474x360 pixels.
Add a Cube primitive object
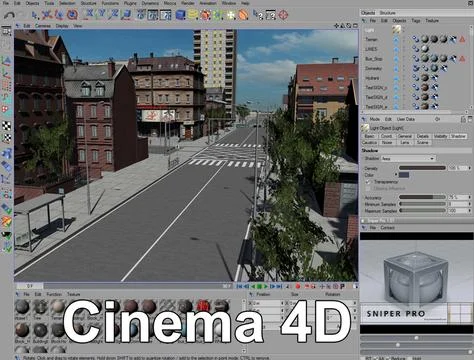tap(180, 15)
